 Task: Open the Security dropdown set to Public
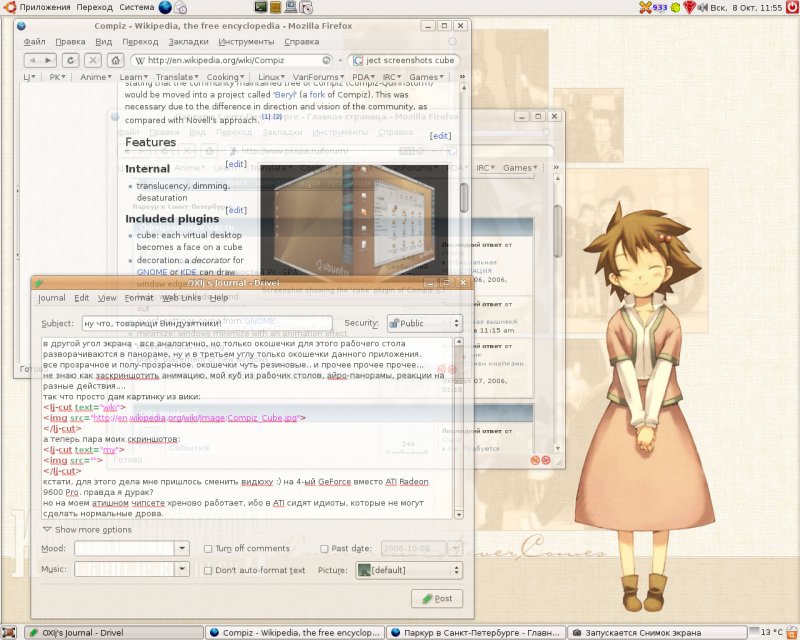[424, 323]
